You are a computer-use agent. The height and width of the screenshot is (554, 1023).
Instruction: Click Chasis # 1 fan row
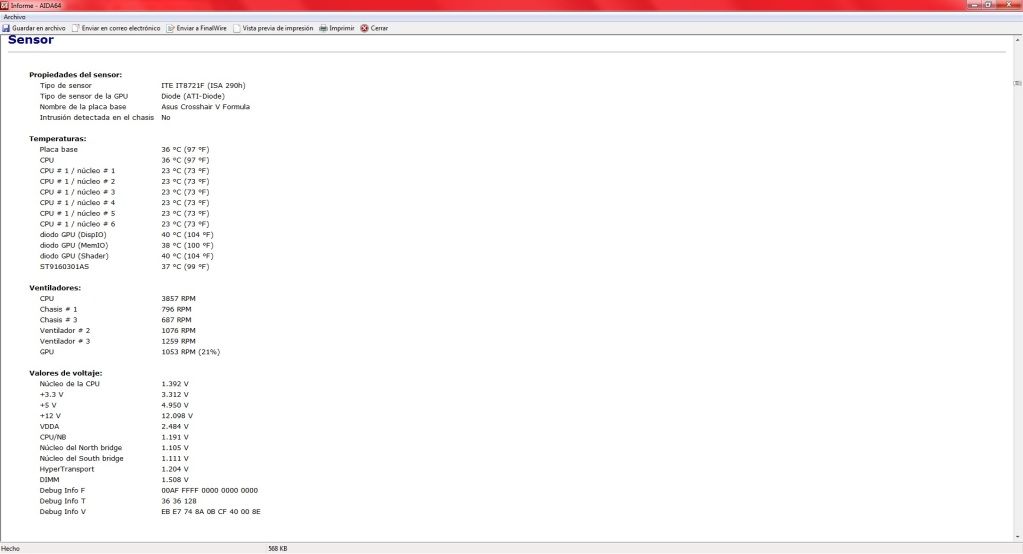point(115,309)
